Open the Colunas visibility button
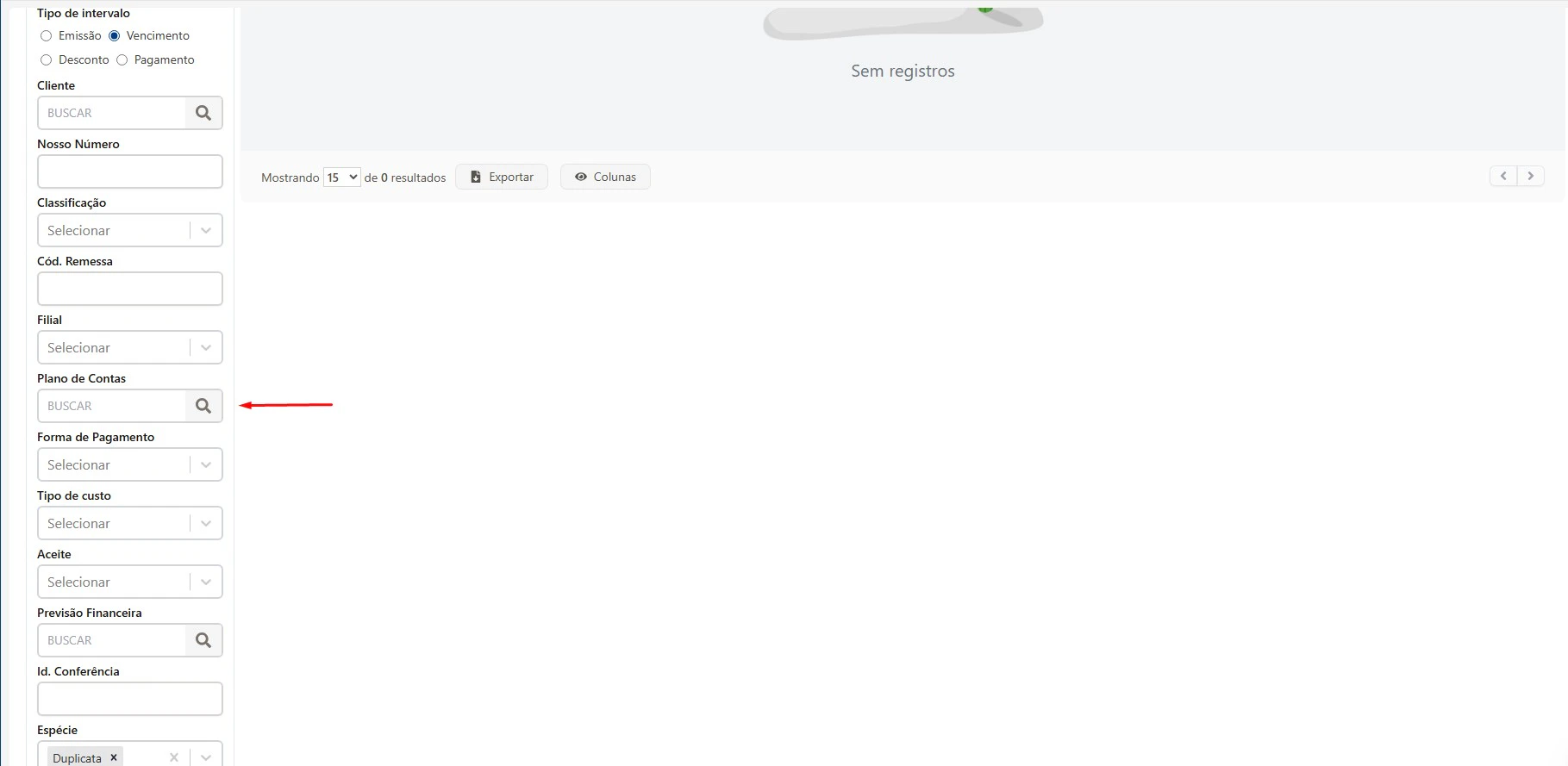 pos(605,177)
